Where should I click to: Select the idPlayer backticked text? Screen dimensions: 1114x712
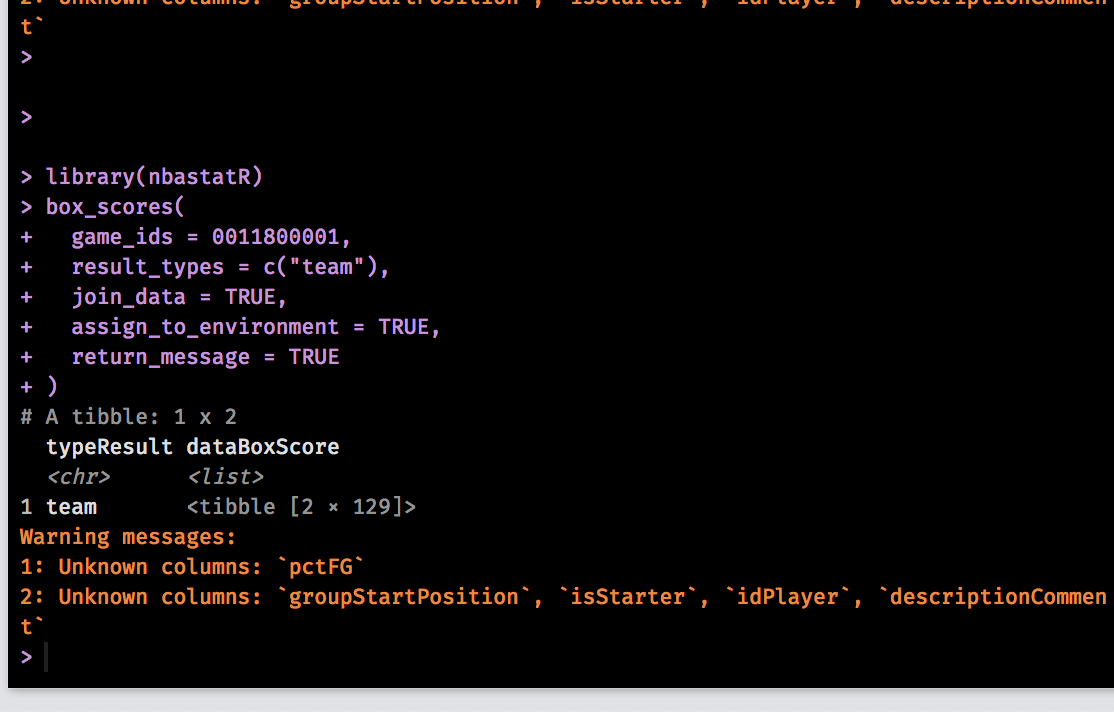(x=789, y=596)
